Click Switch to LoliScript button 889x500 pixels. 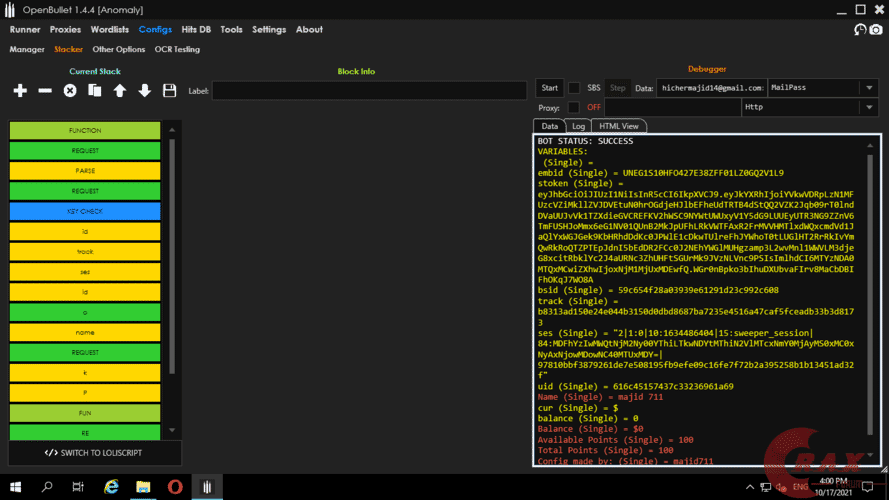95,453
